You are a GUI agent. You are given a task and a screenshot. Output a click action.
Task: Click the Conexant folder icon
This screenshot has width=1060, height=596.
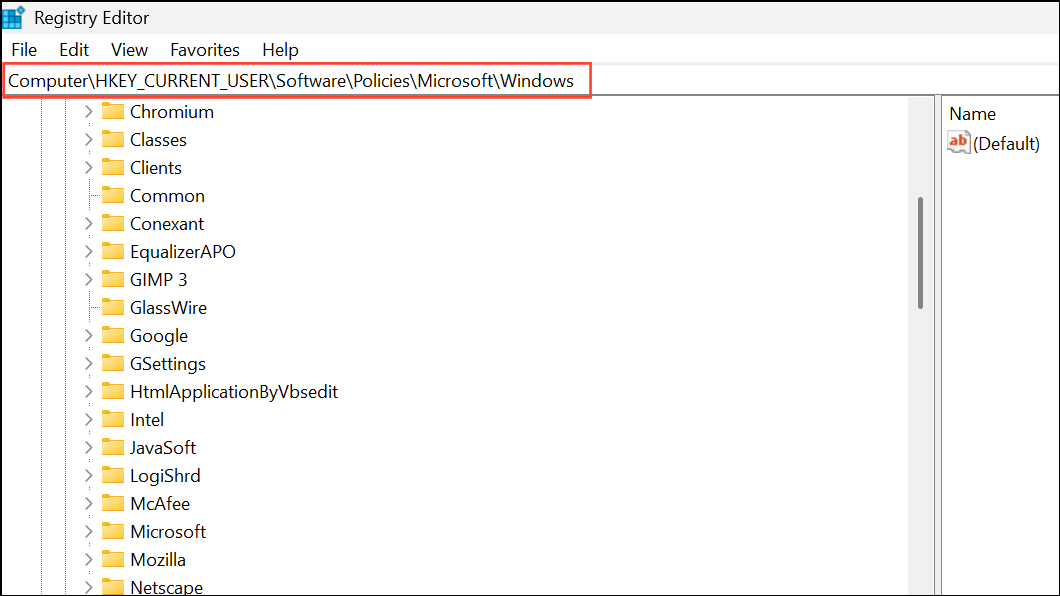pos(113,223)
